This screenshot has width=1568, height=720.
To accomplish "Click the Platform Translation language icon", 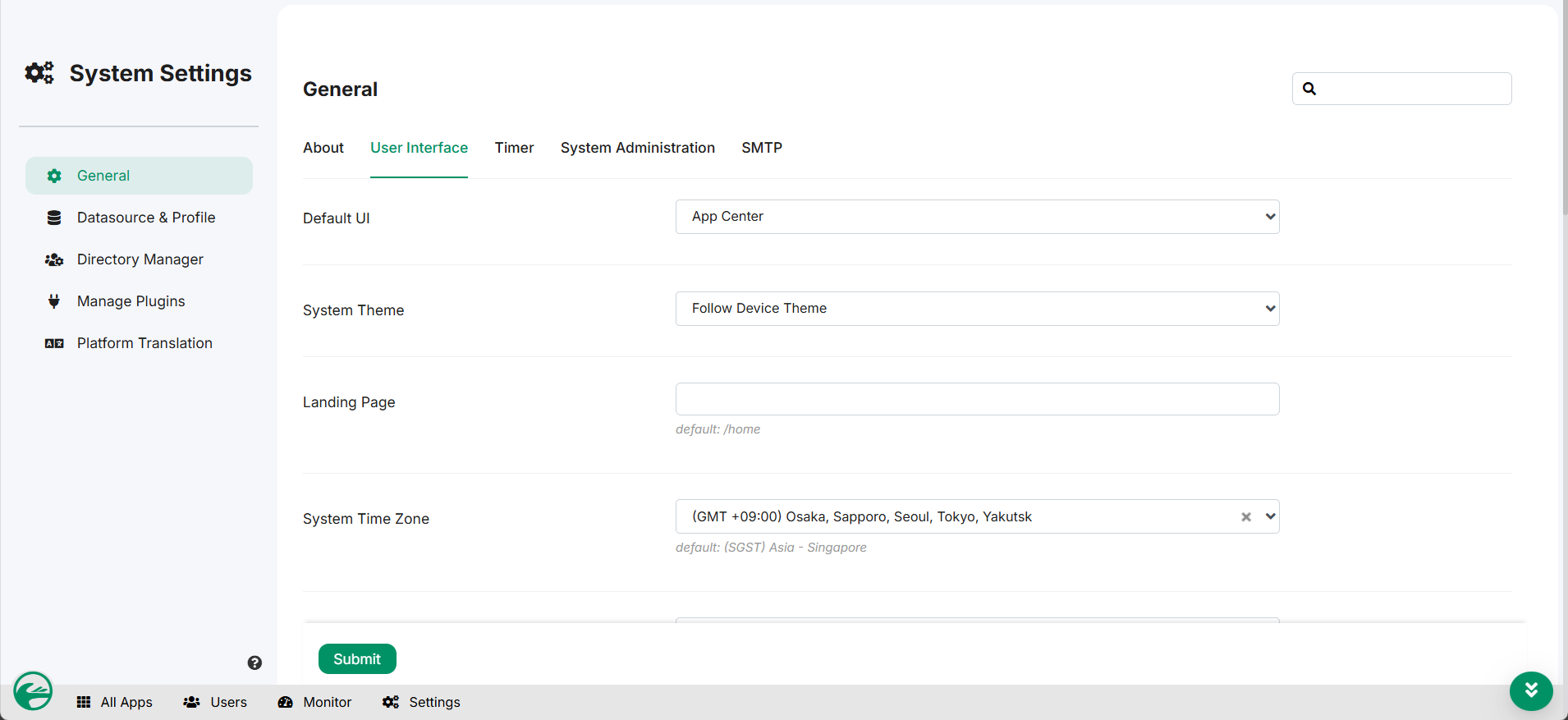I will [54, 343].
